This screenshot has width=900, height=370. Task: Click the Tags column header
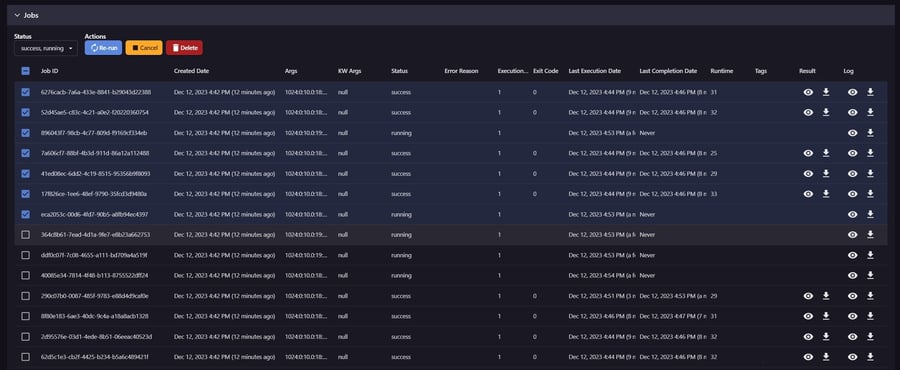[x=761, y=71]
